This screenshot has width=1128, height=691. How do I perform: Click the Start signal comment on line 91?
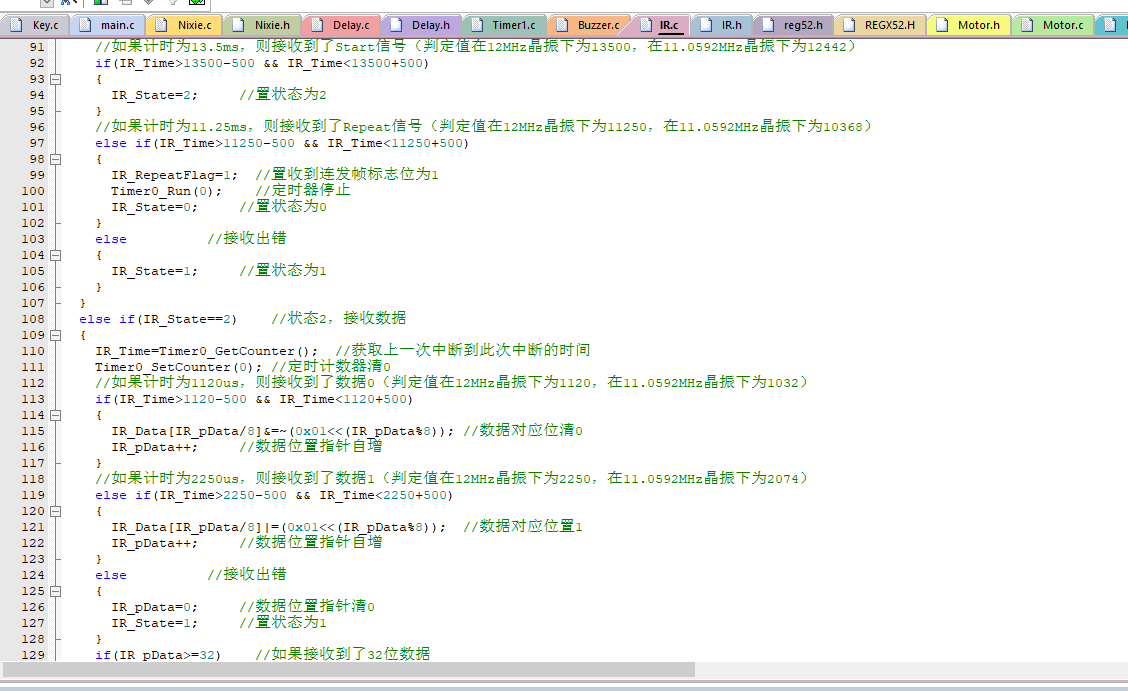[476, 47]
